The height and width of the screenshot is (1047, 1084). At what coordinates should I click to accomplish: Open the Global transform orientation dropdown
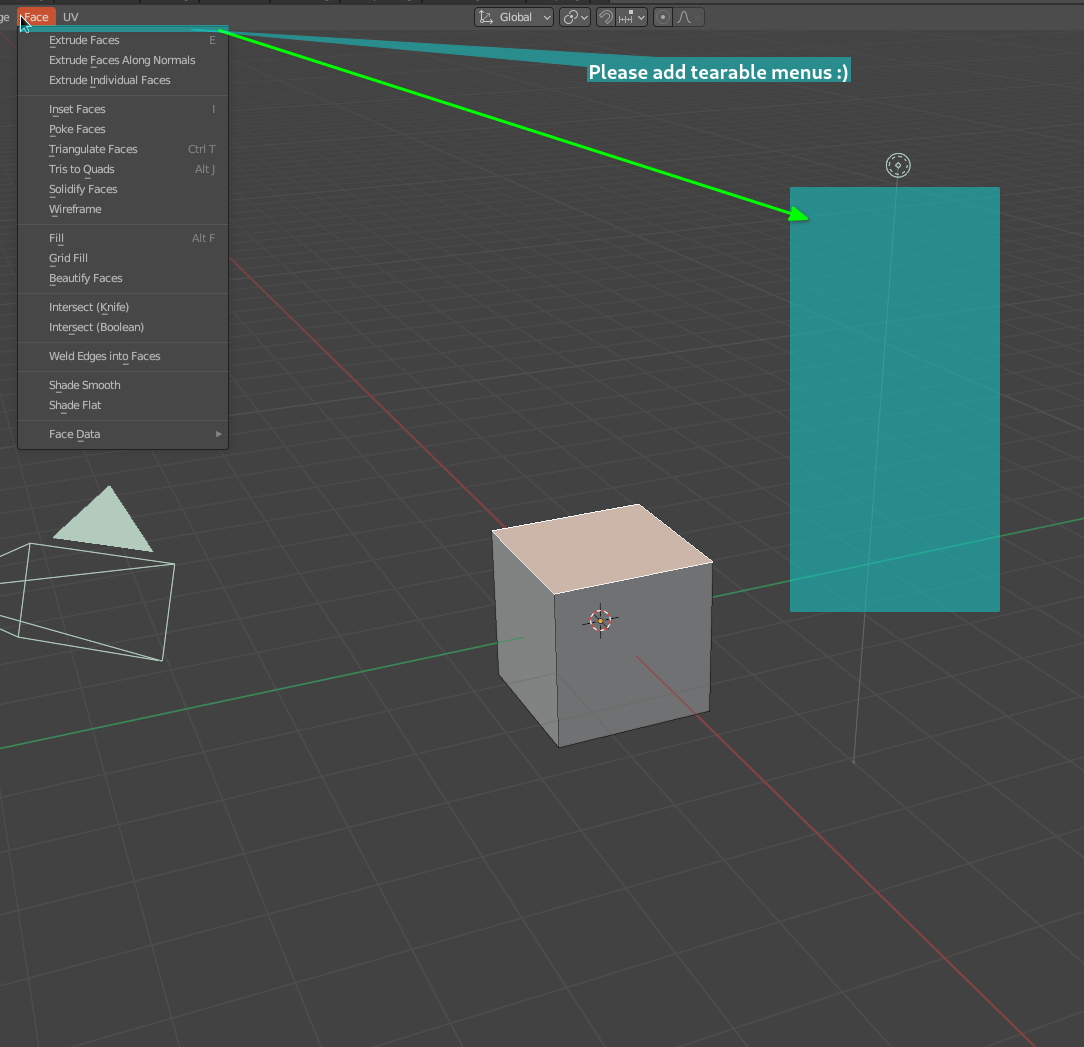[514, 17]
